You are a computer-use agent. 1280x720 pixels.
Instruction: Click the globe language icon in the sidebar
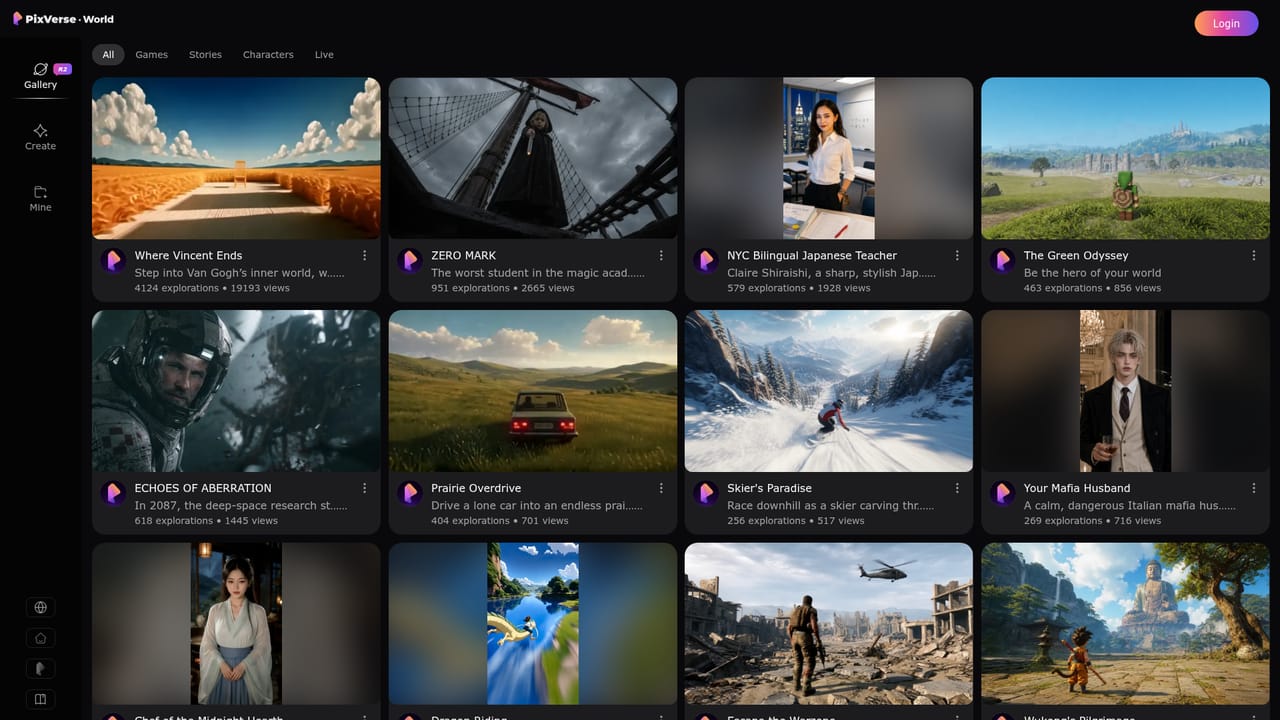point(40,607)
